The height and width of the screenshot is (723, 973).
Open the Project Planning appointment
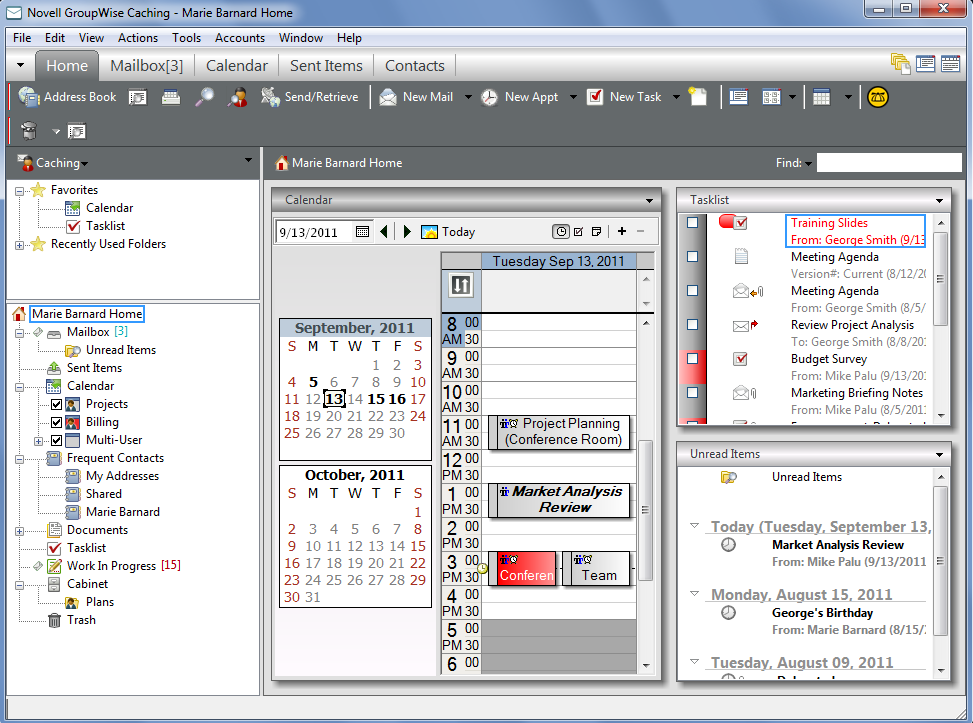coord(562,431)
